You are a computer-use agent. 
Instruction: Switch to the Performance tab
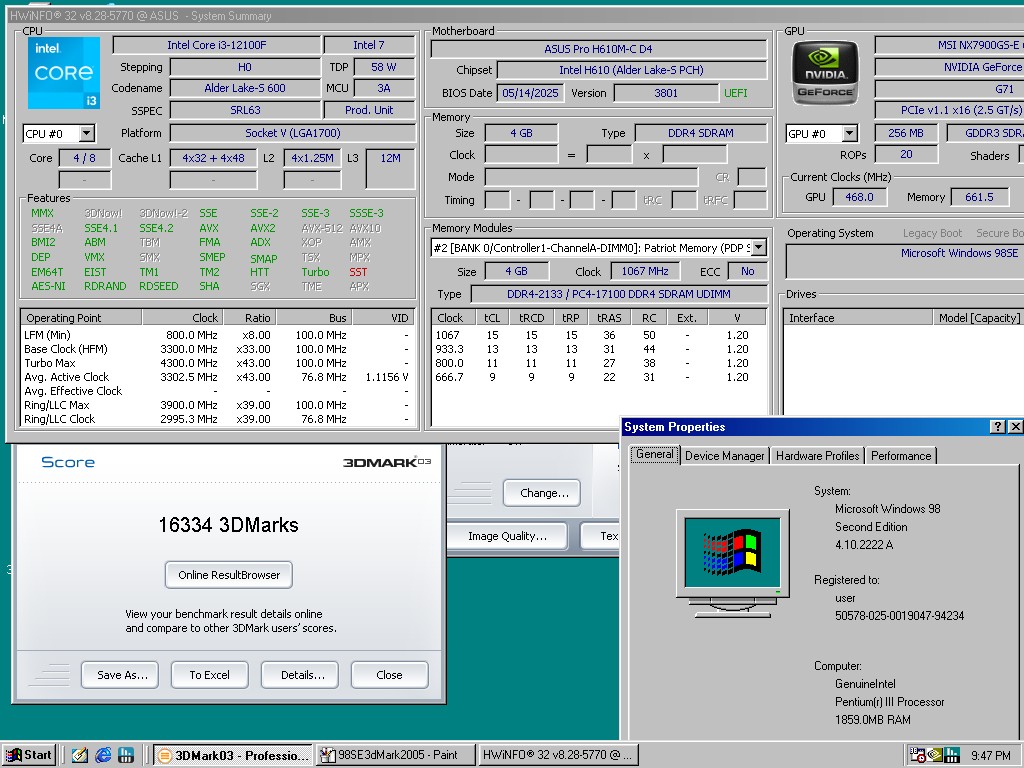coord(900,456)
